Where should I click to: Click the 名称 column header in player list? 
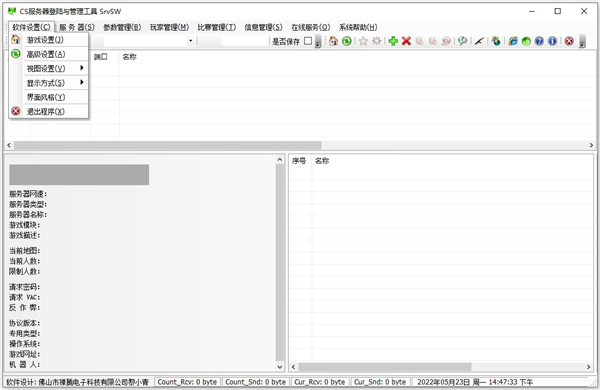pyautogui.click(x=322, y=161)
